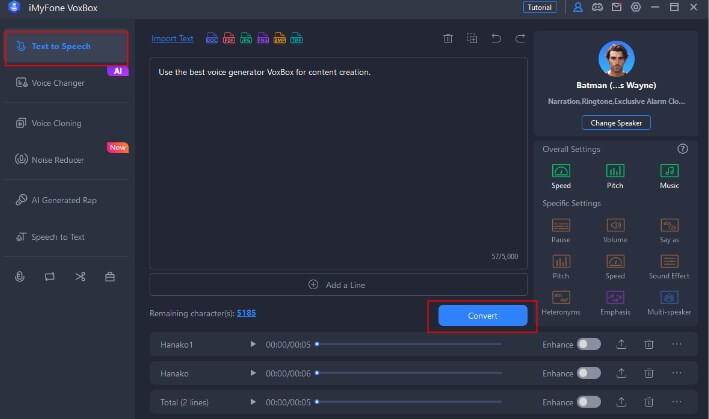Apply Emphasis to selected text
709x419 pixels.
(615, 303)
